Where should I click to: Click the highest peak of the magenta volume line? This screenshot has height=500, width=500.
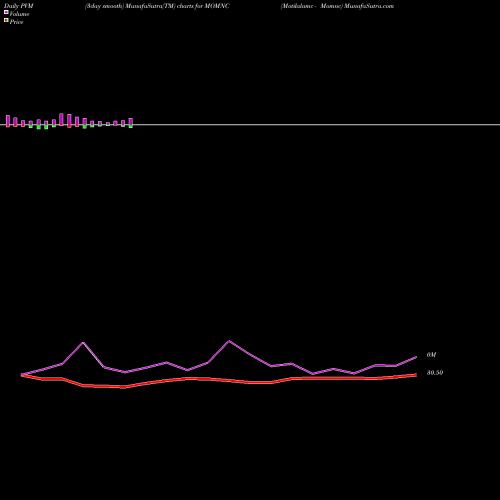pyautogui.click(x=229, y=341)
